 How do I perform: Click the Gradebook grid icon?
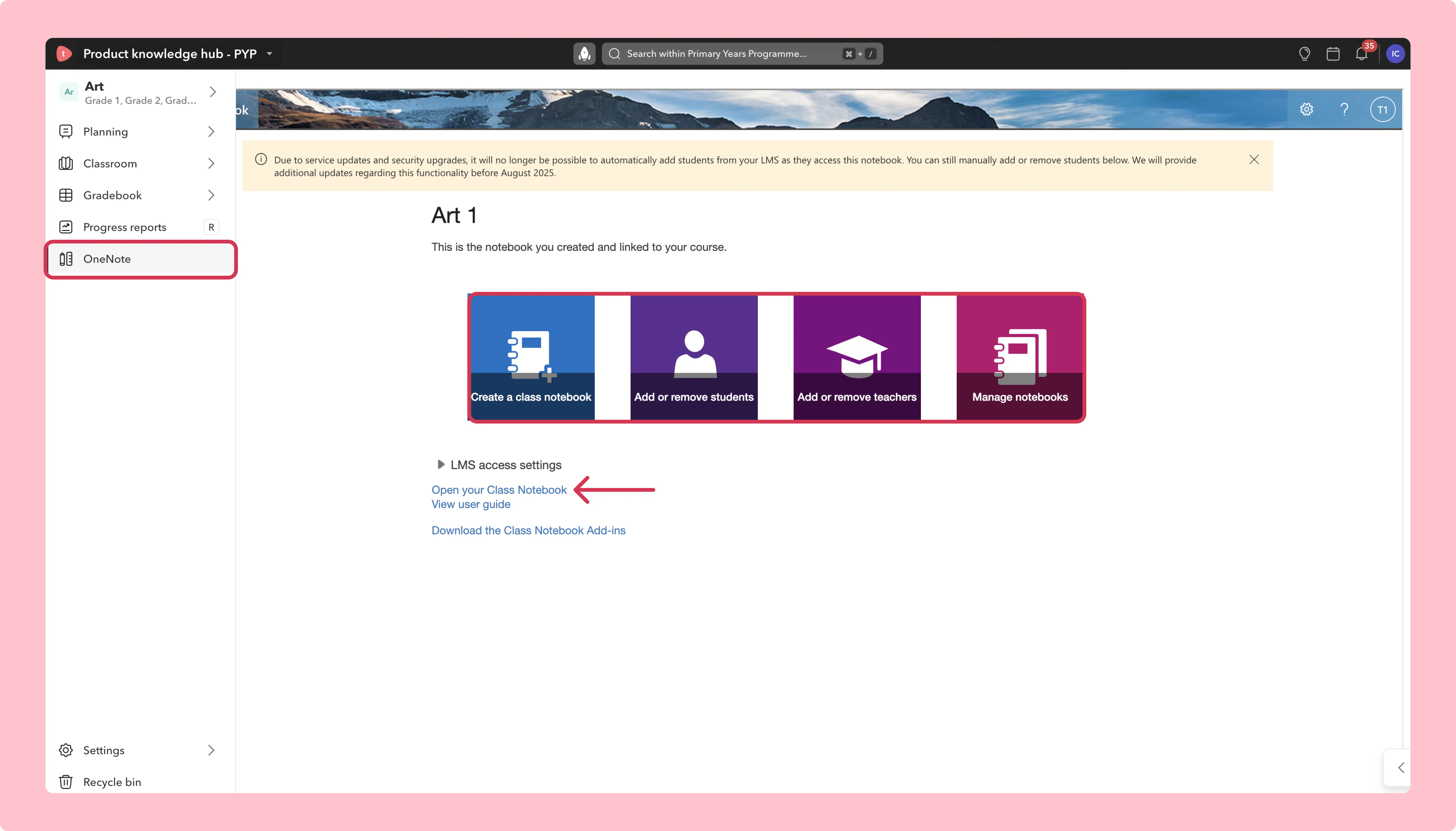pos(66,195)
